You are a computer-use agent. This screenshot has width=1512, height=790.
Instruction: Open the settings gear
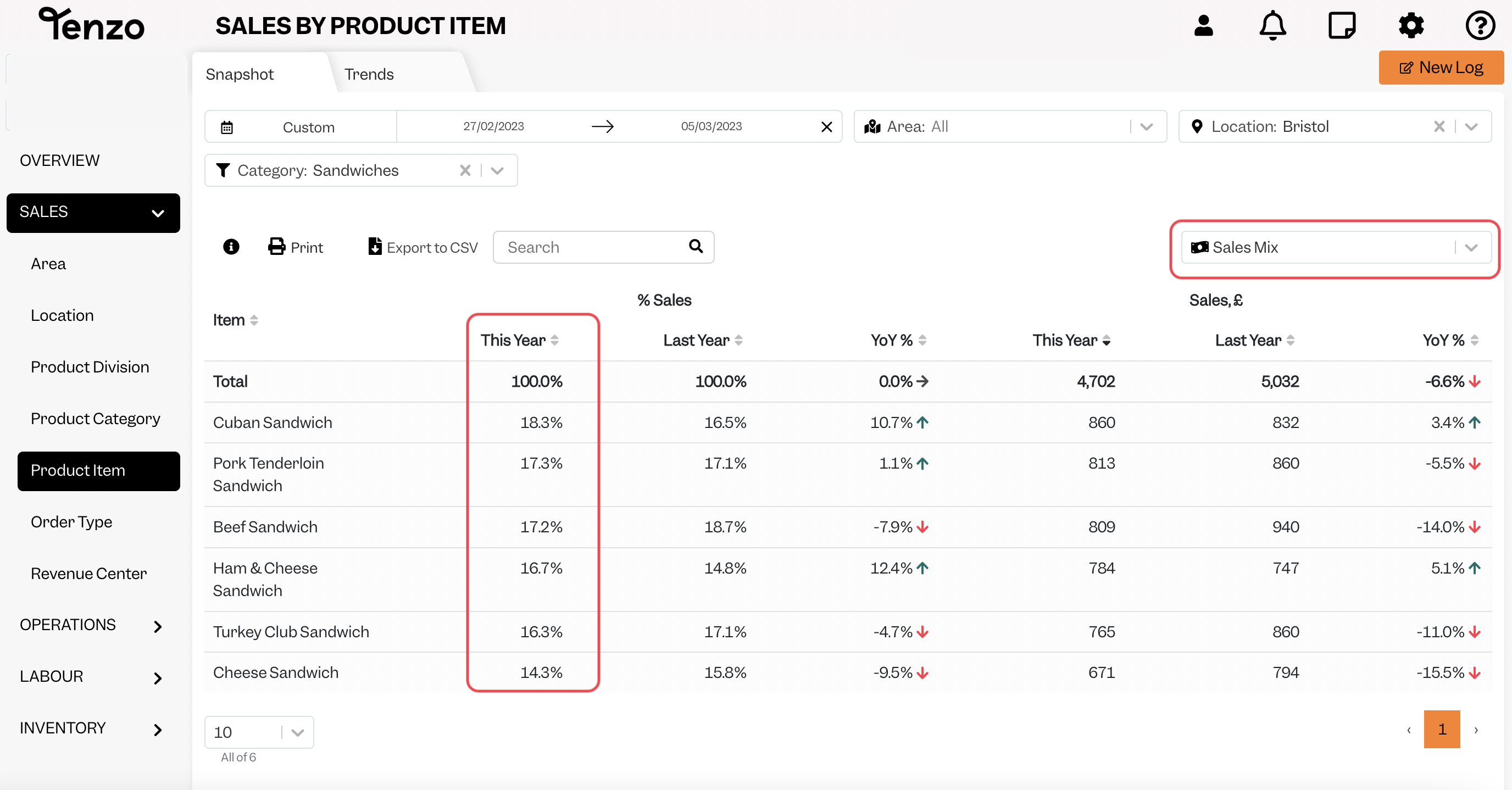[1411, 25]
